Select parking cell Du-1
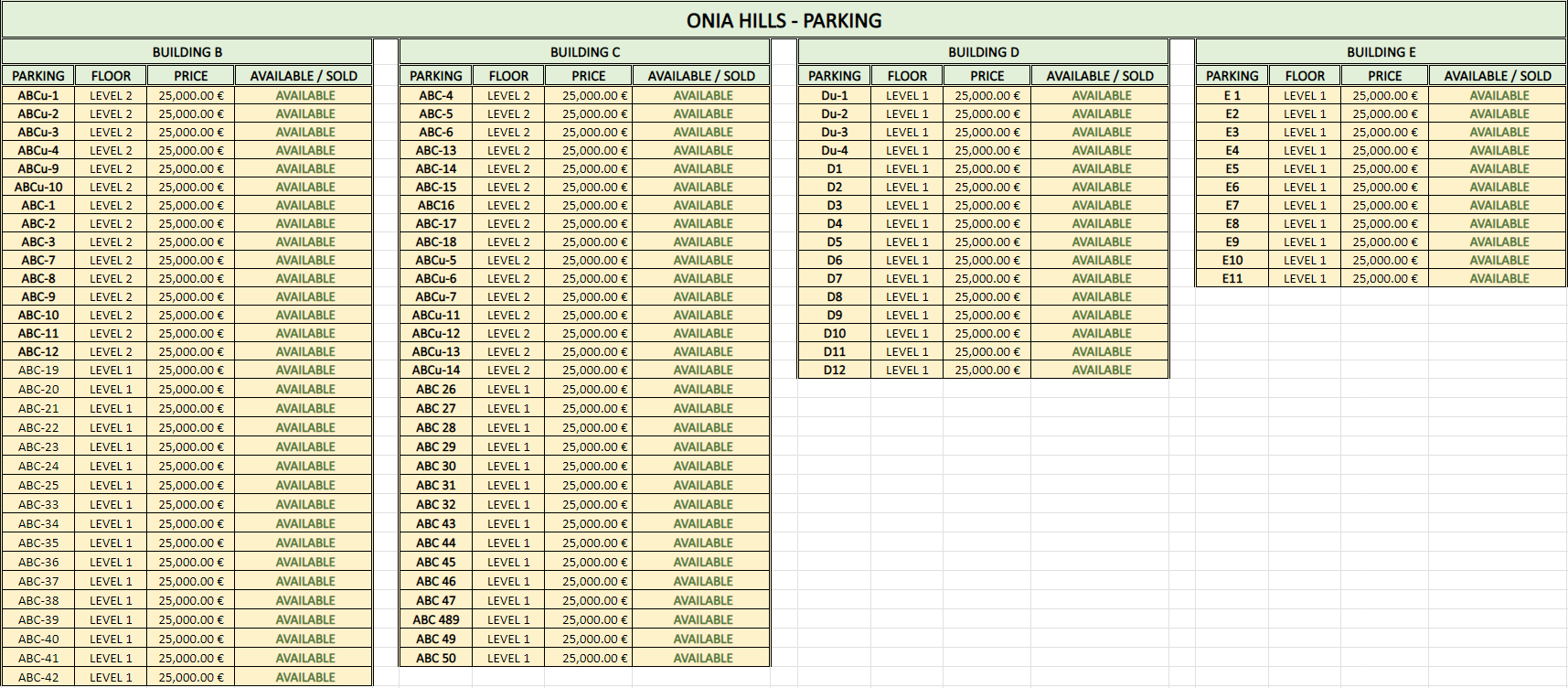The height and width of the screenshot is (688, 1568). pyautogui.click(x=834, y=95)
